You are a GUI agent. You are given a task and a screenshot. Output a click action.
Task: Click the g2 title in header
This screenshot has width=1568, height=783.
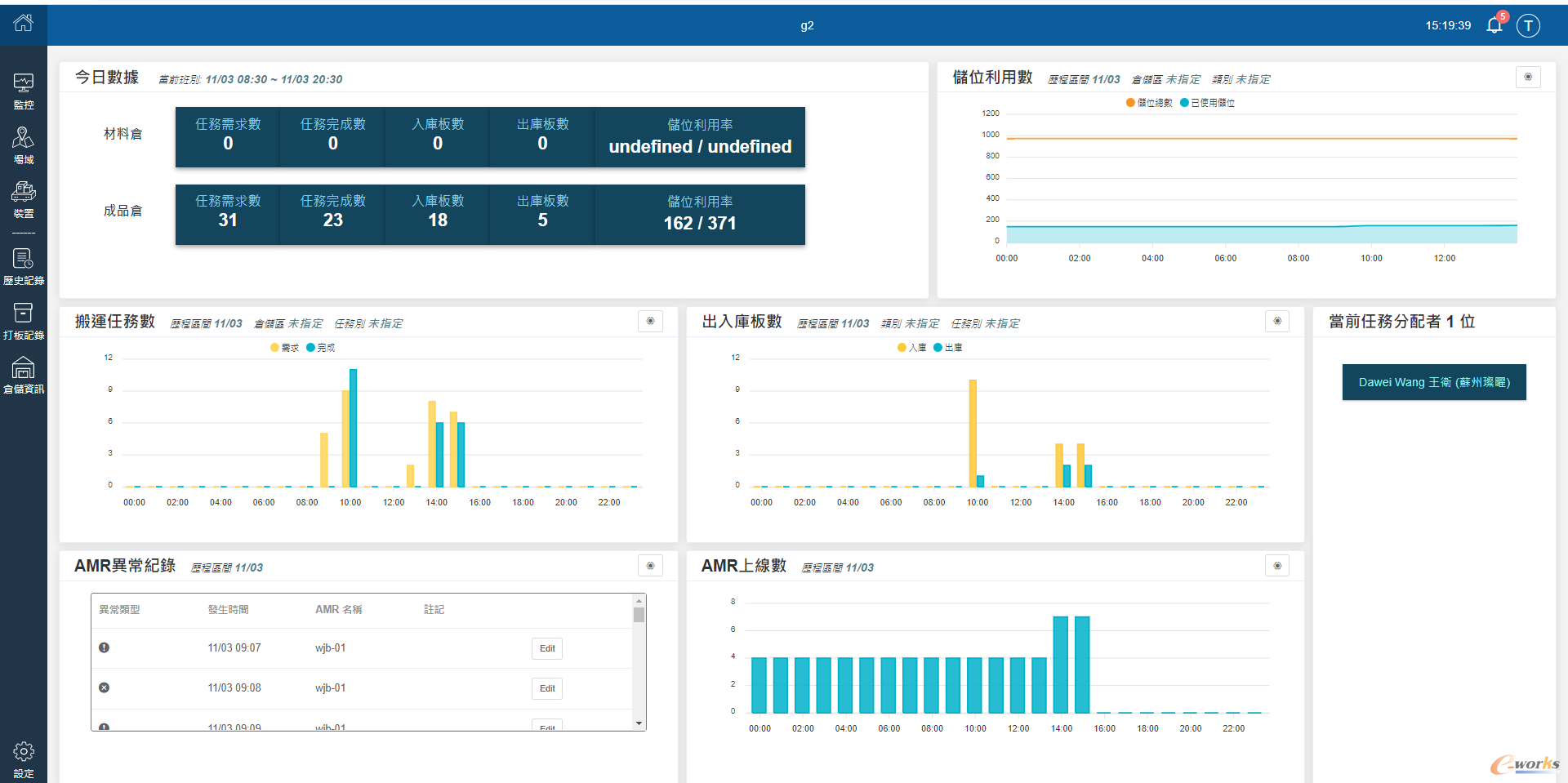(807, 25)
